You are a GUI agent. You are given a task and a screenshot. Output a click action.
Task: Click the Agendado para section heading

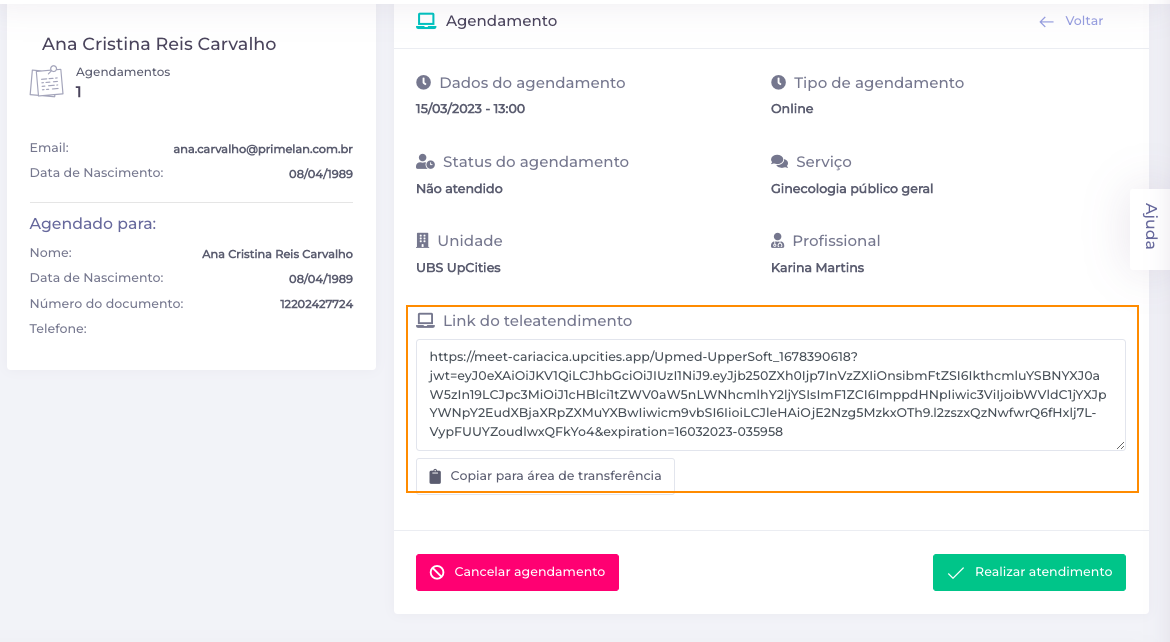pyautogui.click(x=93, y=223)
